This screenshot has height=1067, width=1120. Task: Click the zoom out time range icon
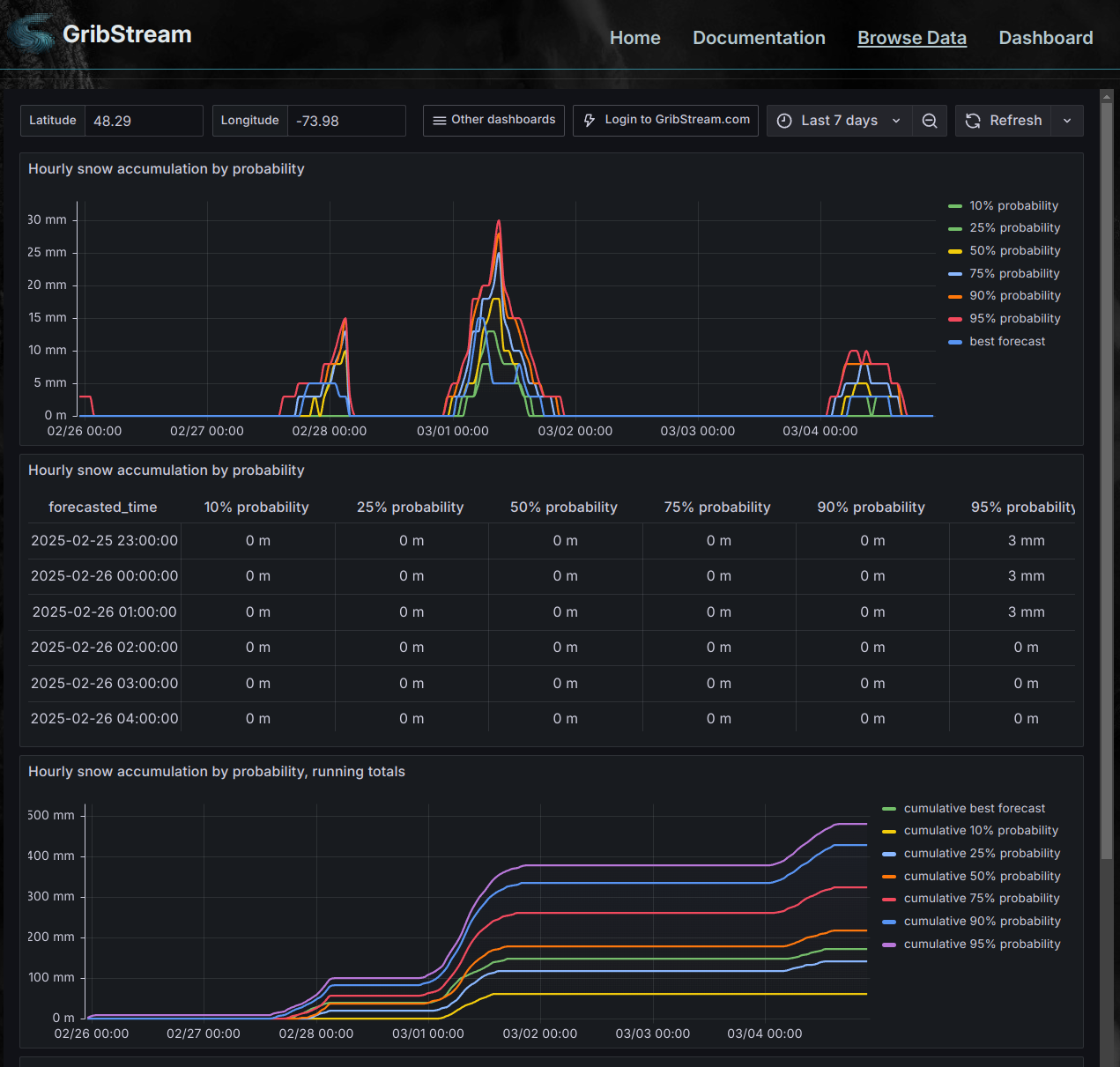pos(930,121)
